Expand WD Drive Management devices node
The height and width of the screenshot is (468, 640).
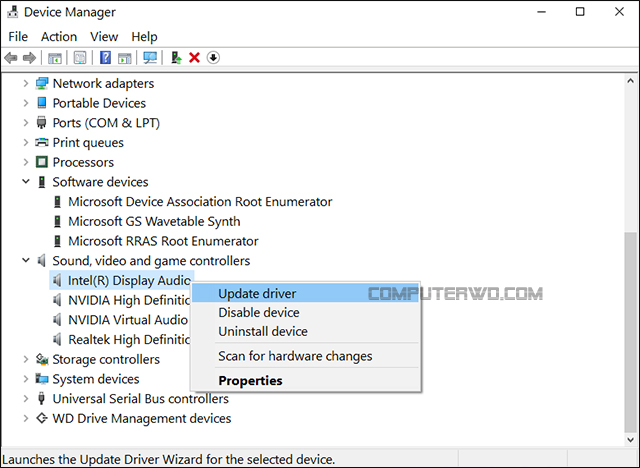click(26, 418)
